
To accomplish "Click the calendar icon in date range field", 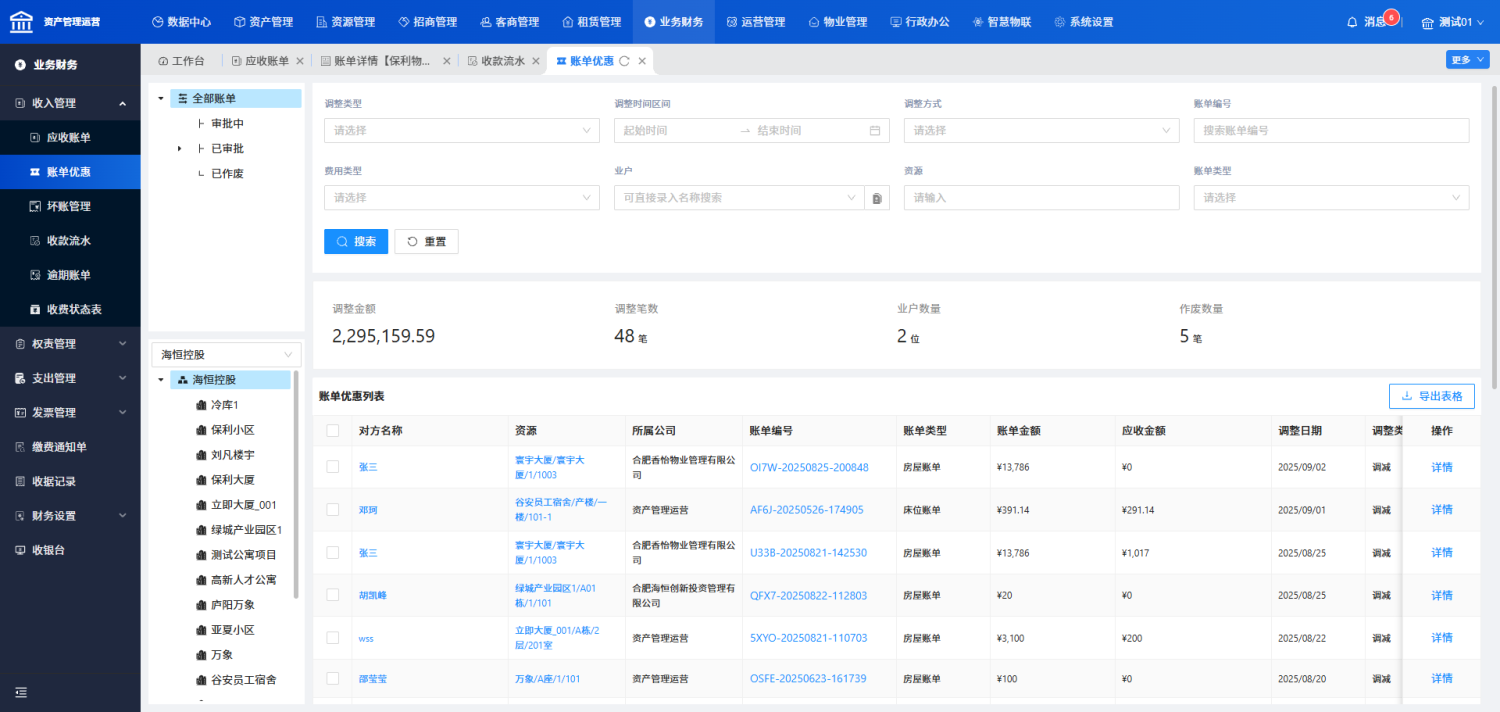I will (874, 130).
